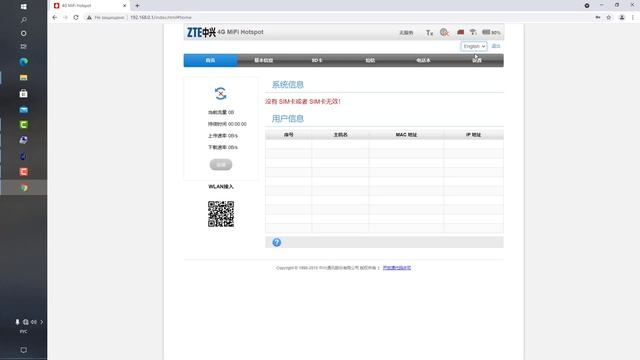Go back with the browser back arrow

click(55, 18)
